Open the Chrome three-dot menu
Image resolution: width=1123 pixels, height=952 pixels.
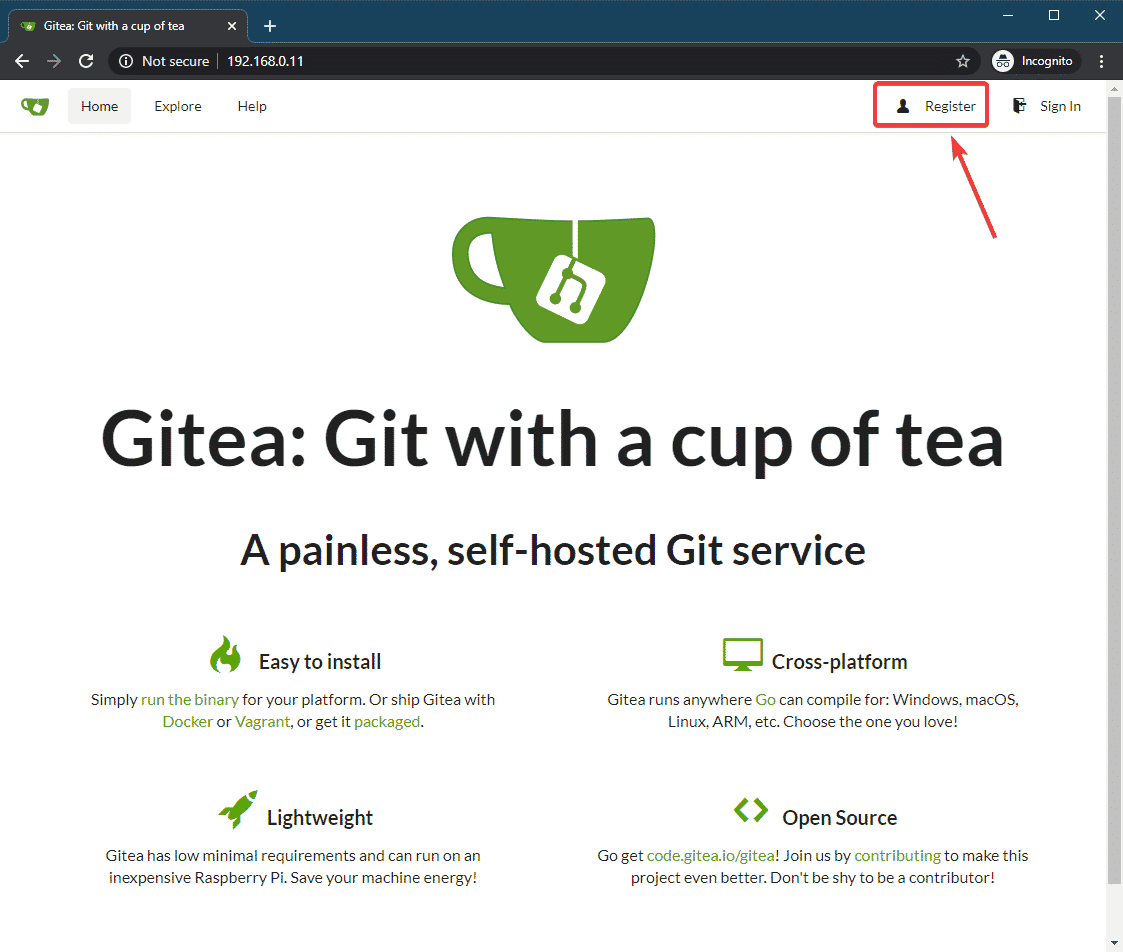(1102, 61)
